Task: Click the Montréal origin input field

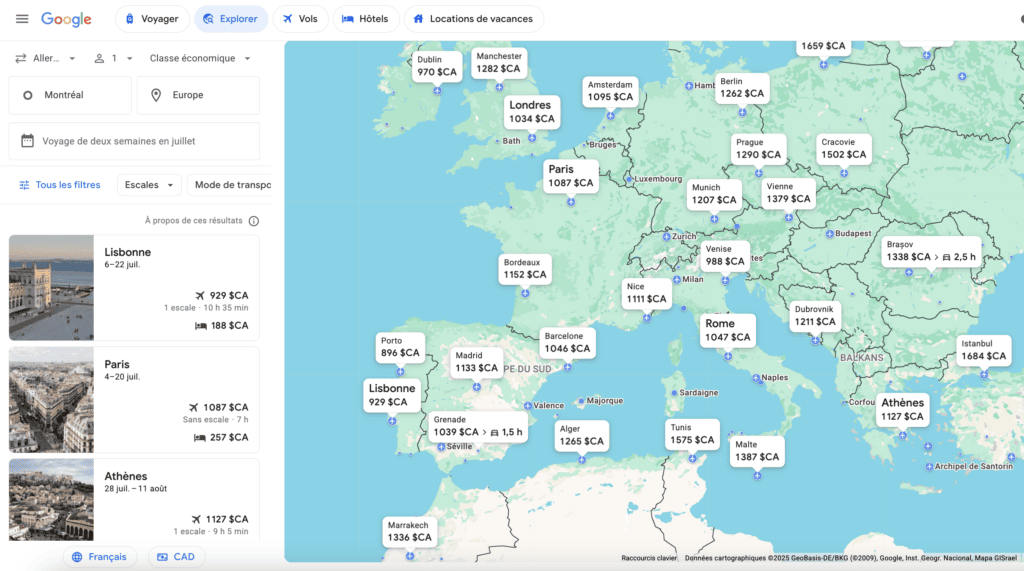Action: [70, 95]
